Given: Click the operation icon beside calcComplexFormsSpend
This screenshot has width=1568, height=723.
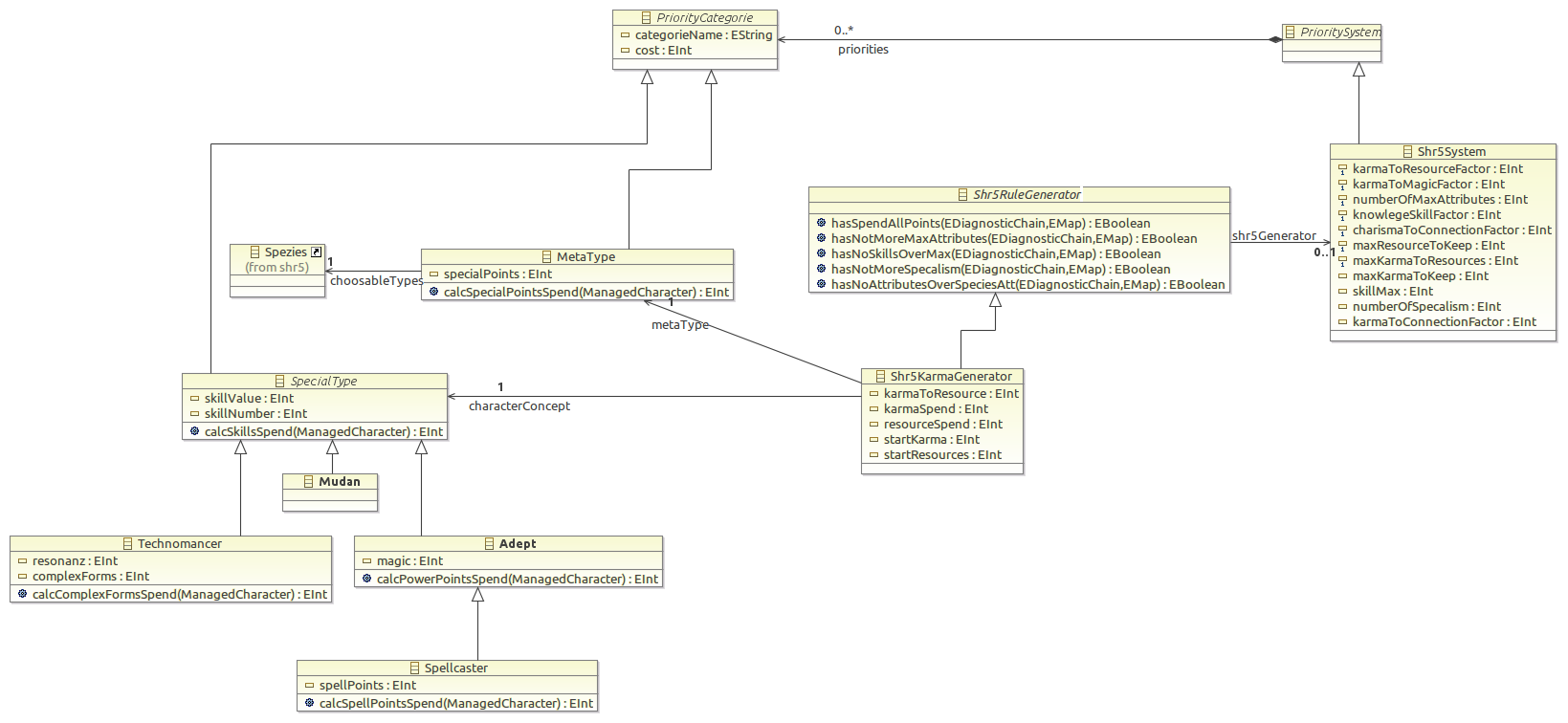Looking at the screenshot, I should pyautogui.click(x=23, y=594).
